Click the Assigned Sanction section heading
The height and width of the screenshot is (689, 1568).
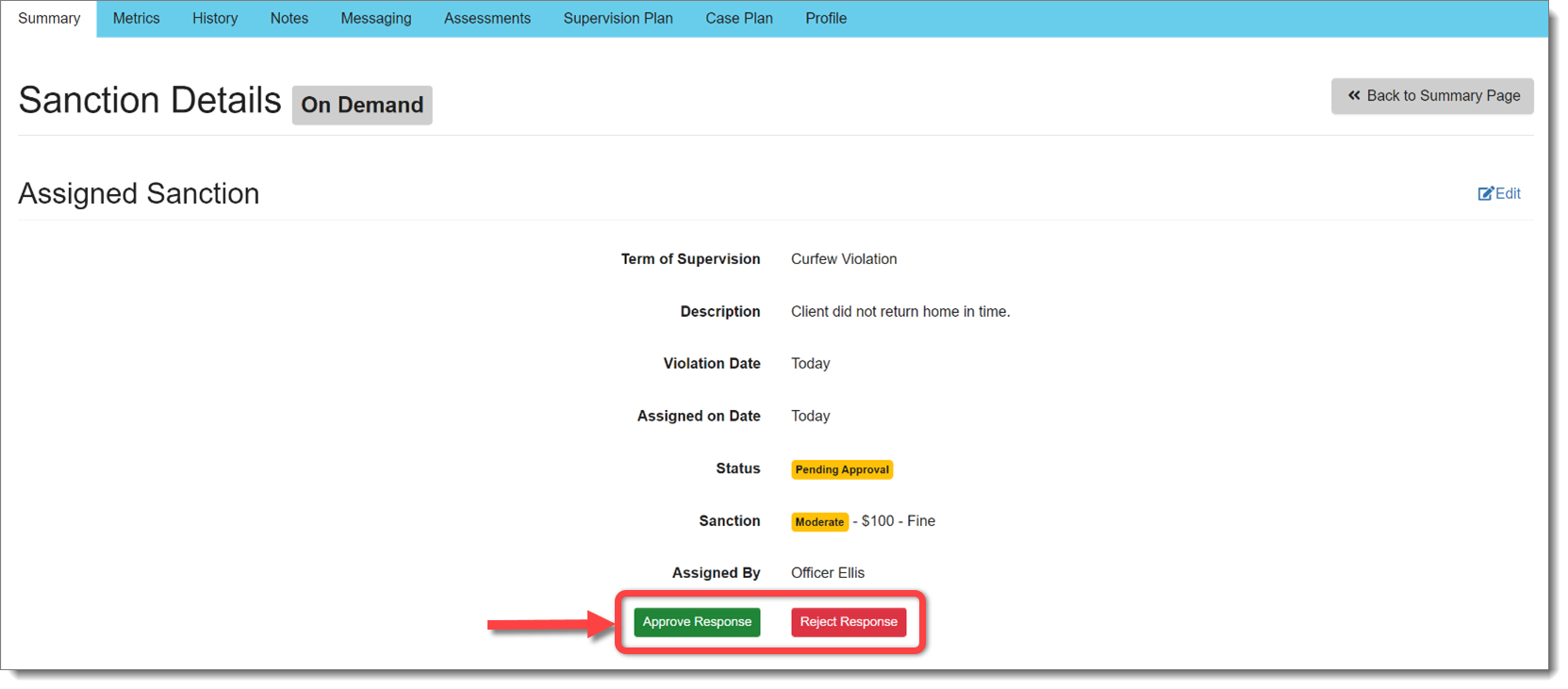139,193
